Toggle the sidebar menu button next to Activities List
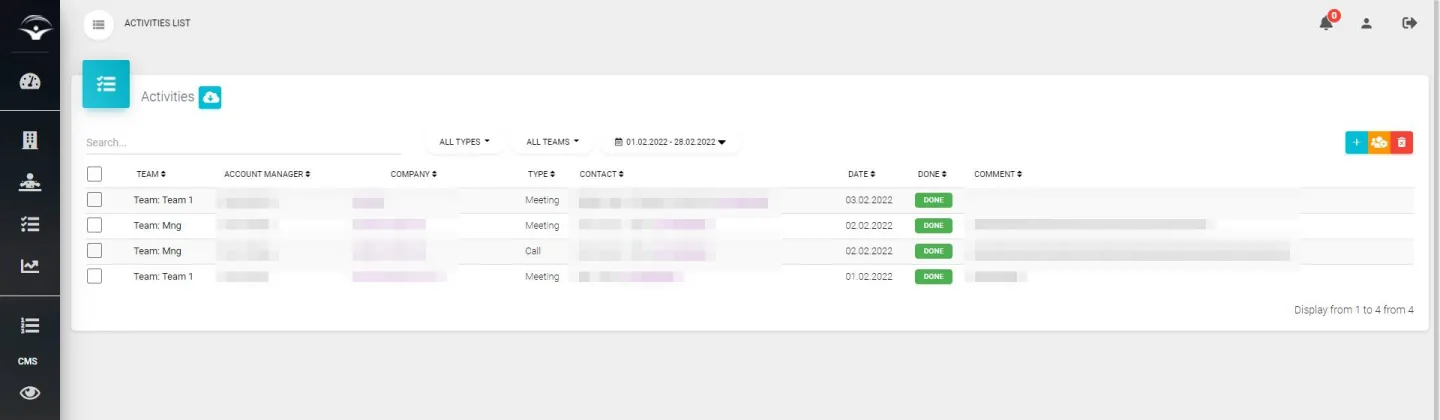The image size is (1440, 420). point(98,24)
